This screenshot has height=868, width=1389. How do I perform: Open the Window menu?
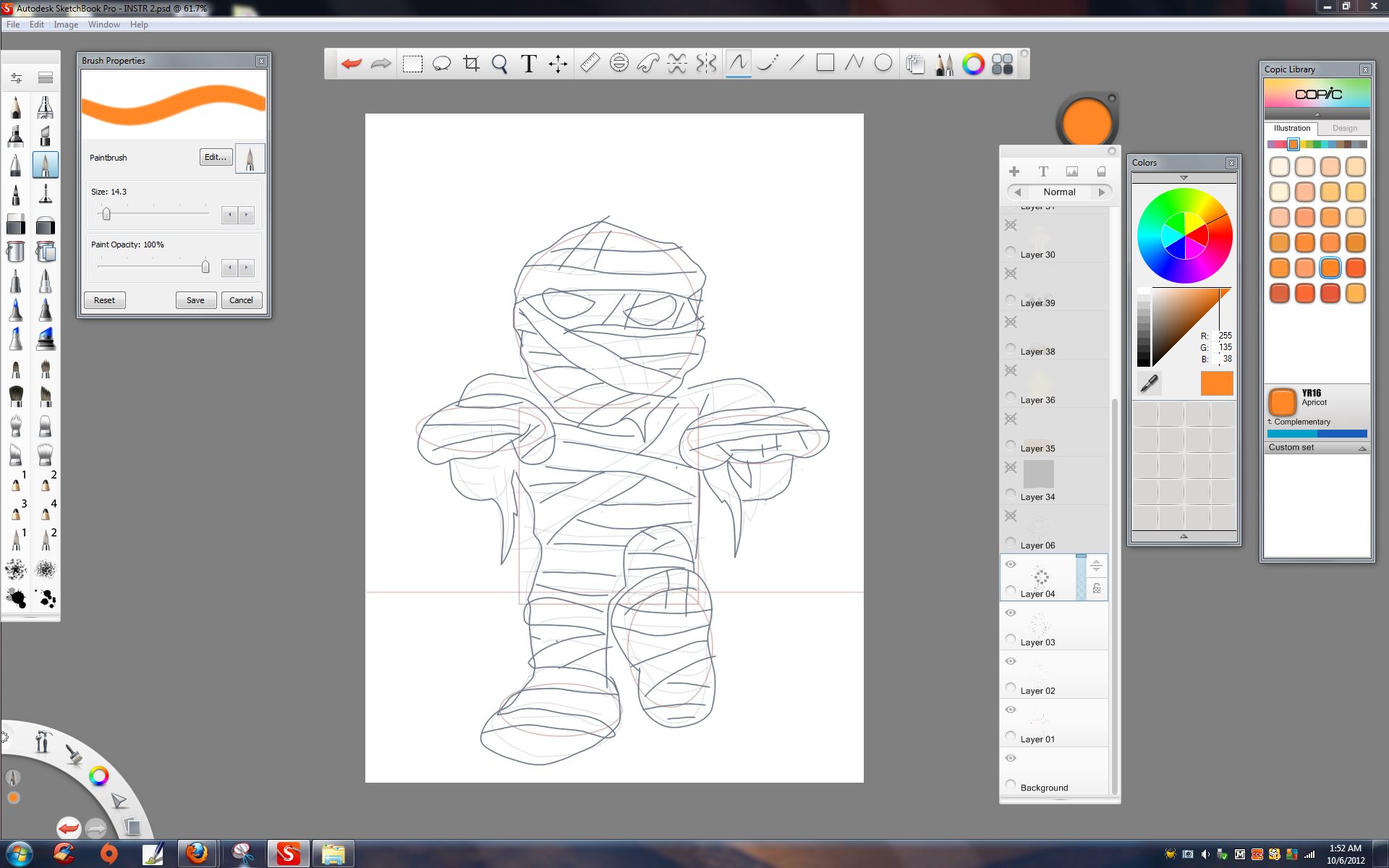tap(104, 25)
